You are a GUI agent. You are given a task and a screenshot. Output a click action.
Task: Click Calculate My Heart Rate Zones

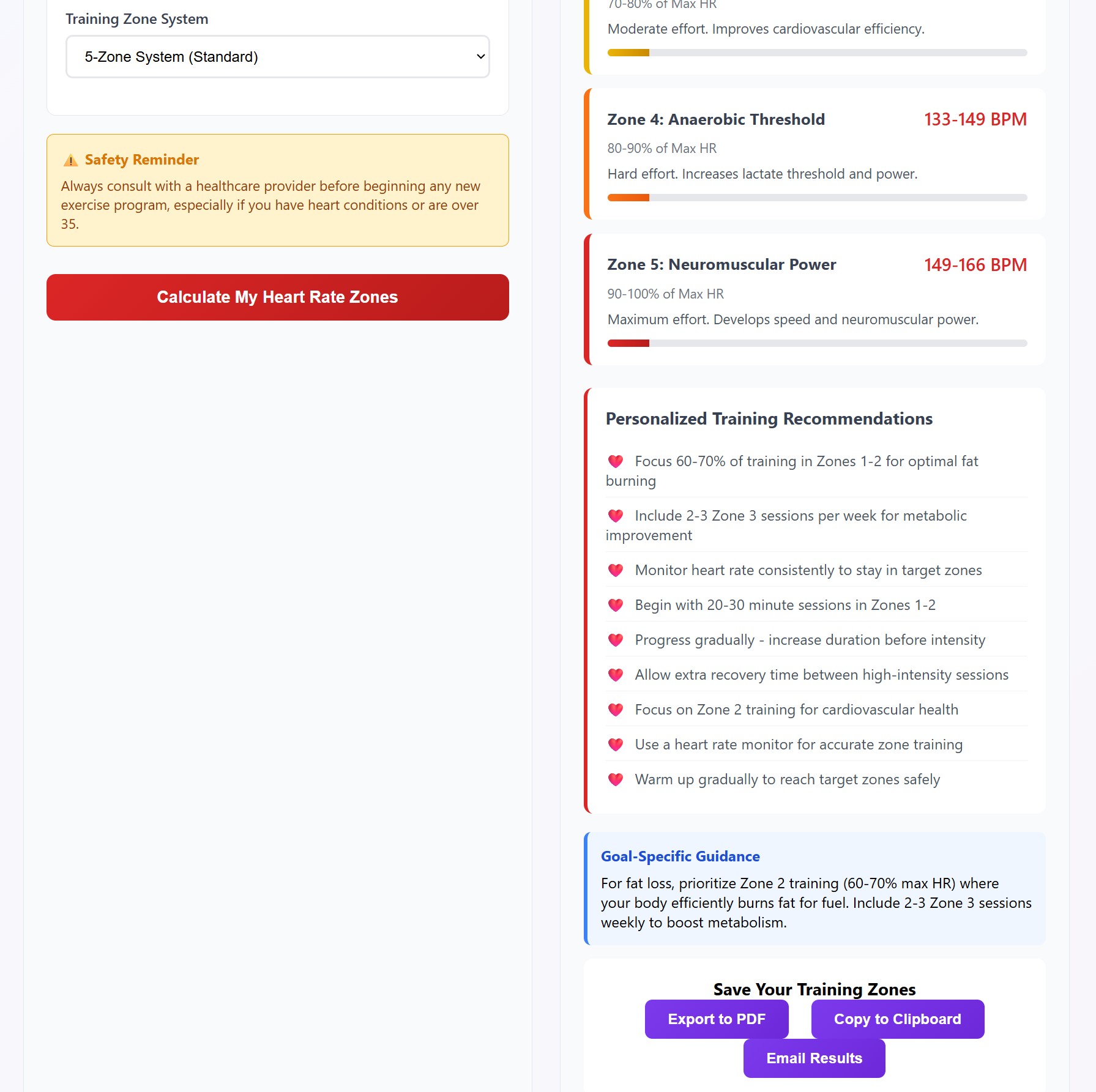click(277, 297)
